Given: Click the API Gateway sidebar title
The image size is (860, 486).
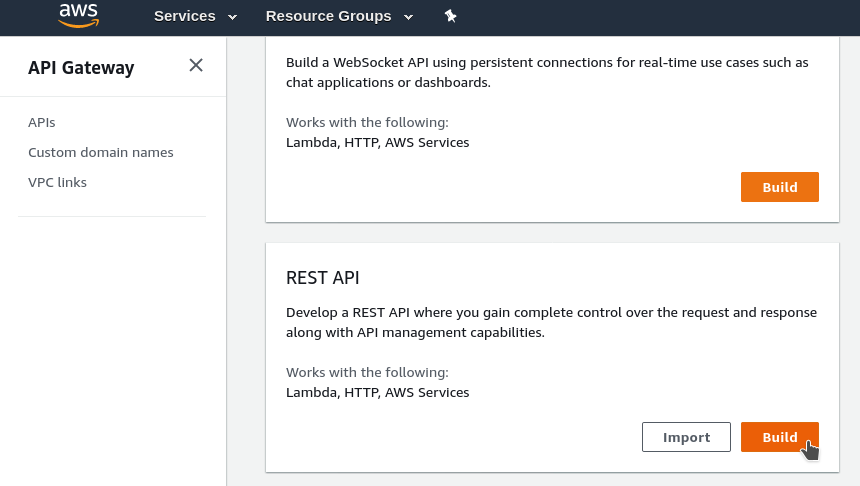Looking at the screenshot, I should pos(81,67).
